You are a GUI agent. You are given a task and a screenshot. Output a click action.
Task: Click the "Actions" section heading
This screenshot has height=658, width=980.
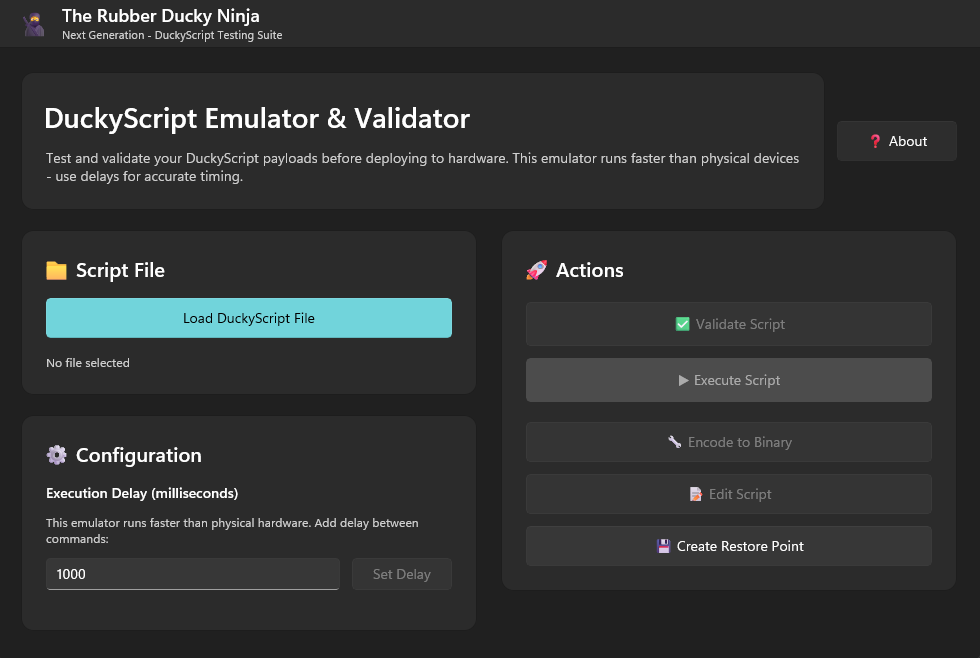click(589, 270)
